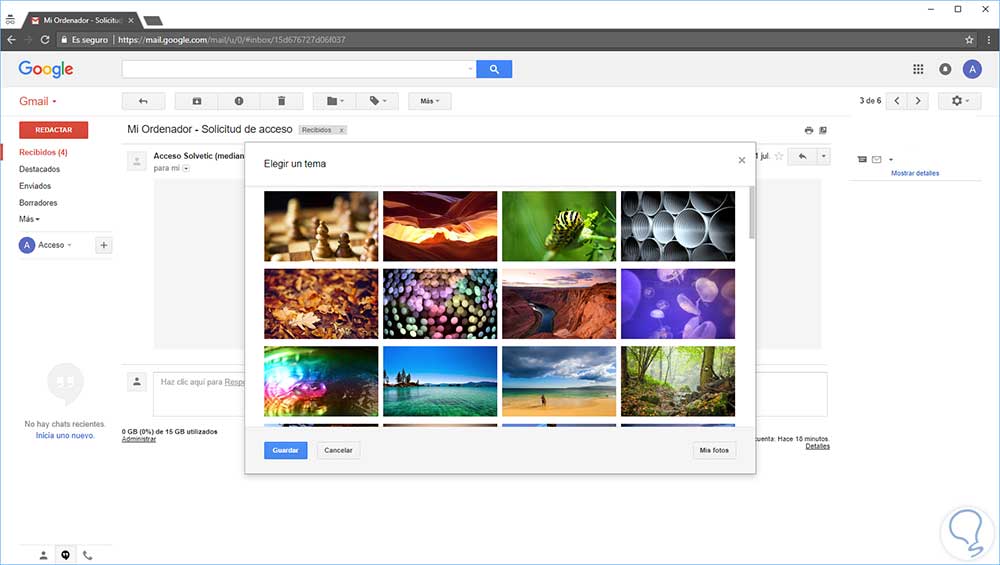This screenshot has height=565, width=1000.
Task: Choose the metal pipes theme
Action: [x=678, y=226]
